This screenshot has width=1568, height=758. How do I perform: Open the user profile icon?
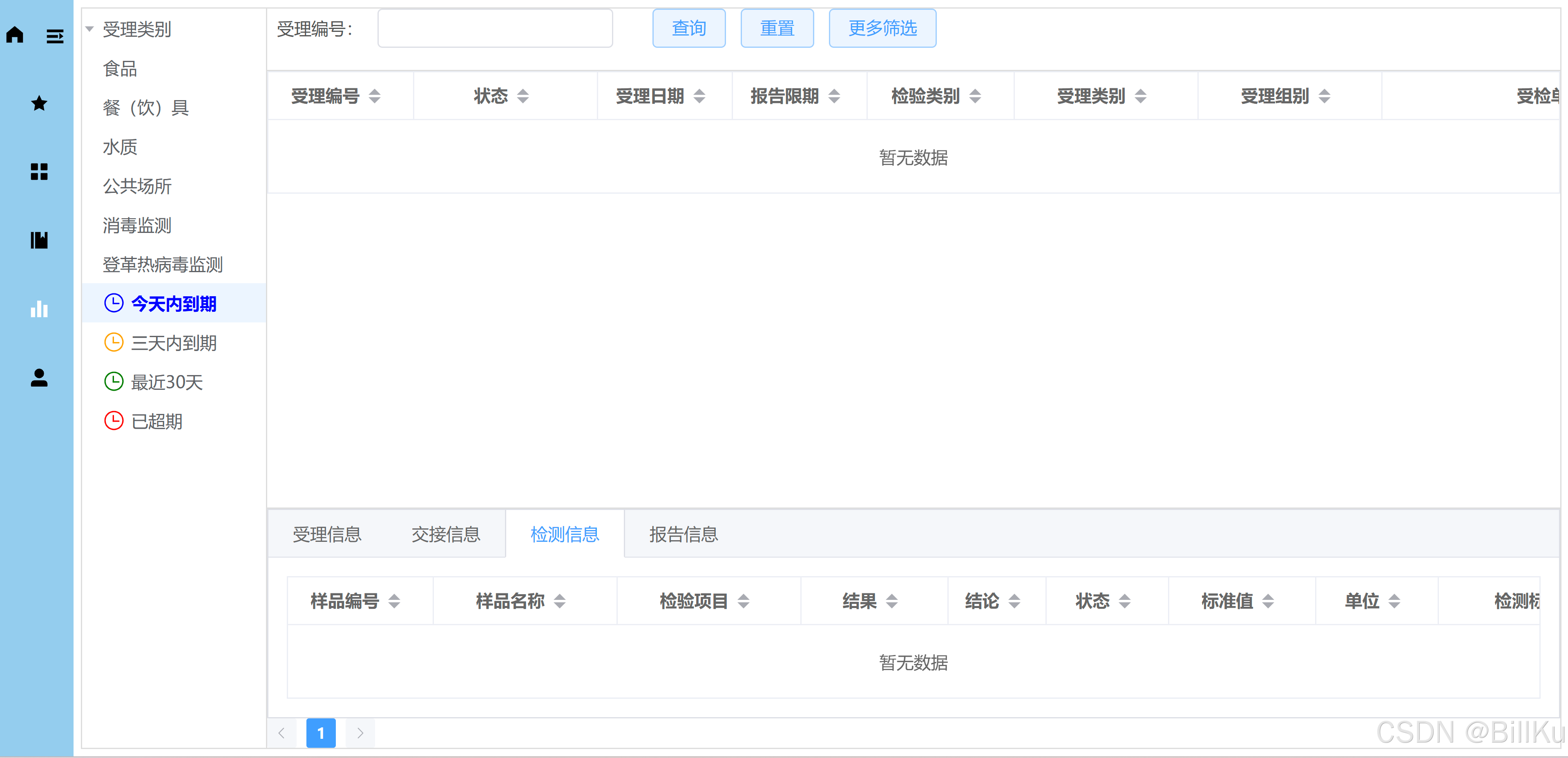tap(39, 378)
